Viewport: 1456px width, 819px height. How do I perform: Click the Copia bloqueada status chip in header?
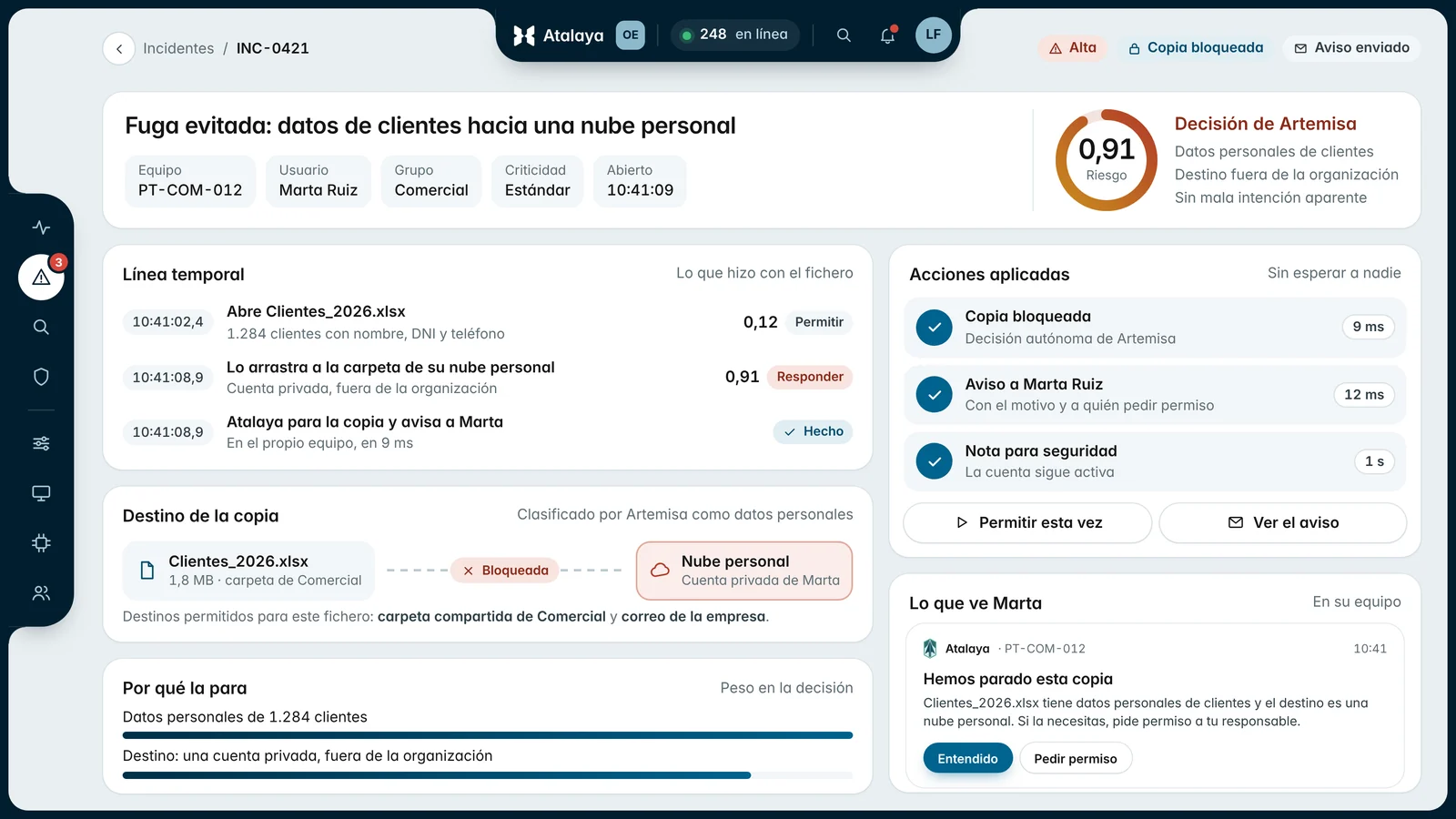(x=1196, y=48)
